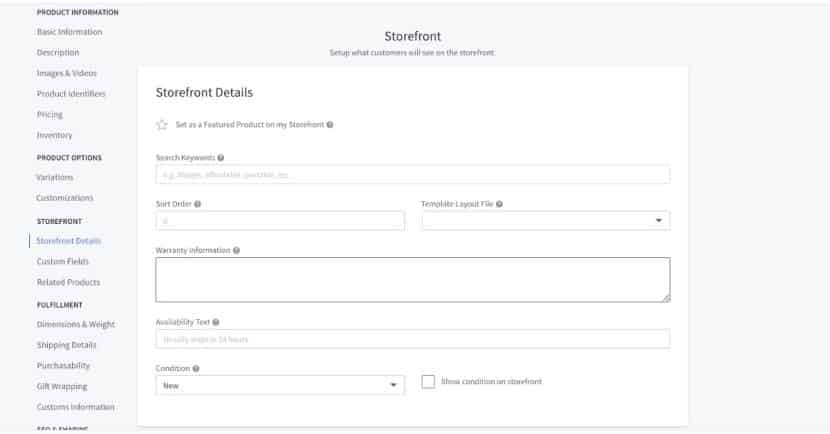This screenshot has width=830, height=434.
Task: Go to Inventory section
Action: pos(55,135)
